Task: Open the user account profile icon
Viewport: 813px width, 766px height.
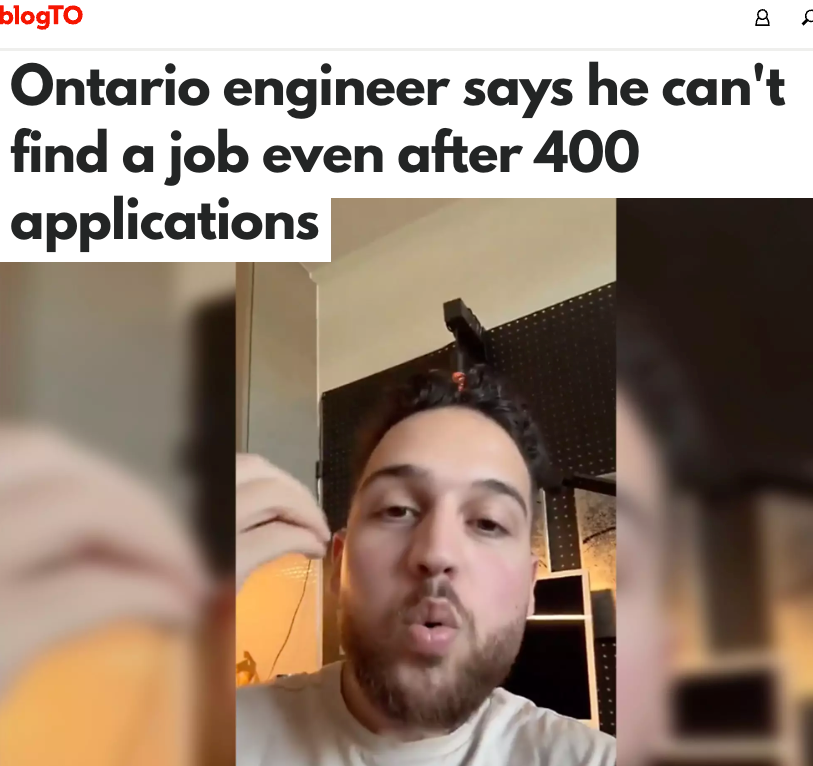Action: point(762,18)
